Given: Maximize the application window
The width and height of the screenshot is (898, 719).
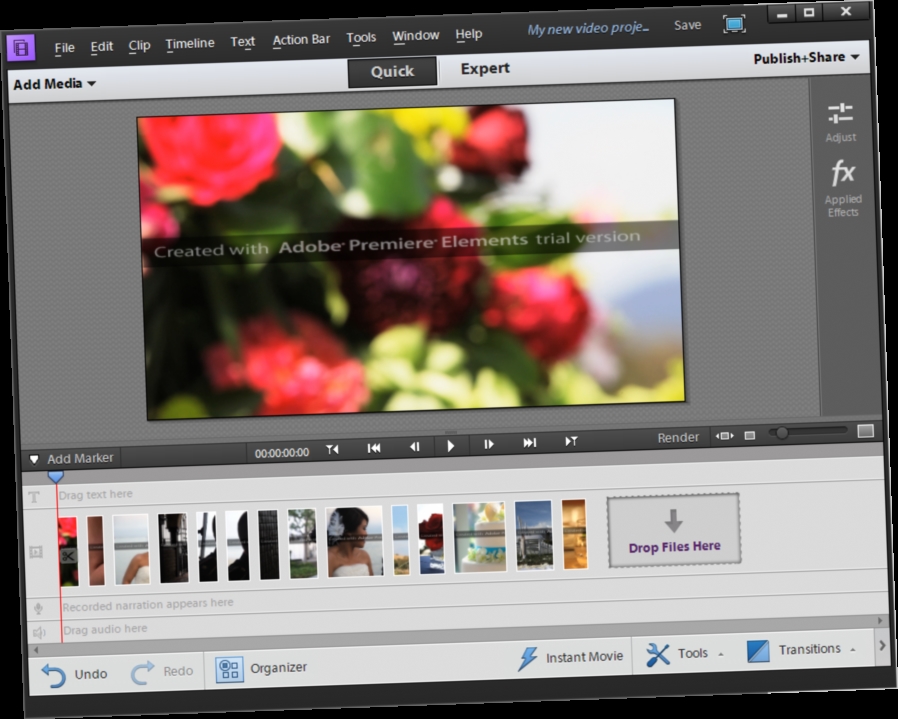Looking at the screenshot, I should coord(809,12).
